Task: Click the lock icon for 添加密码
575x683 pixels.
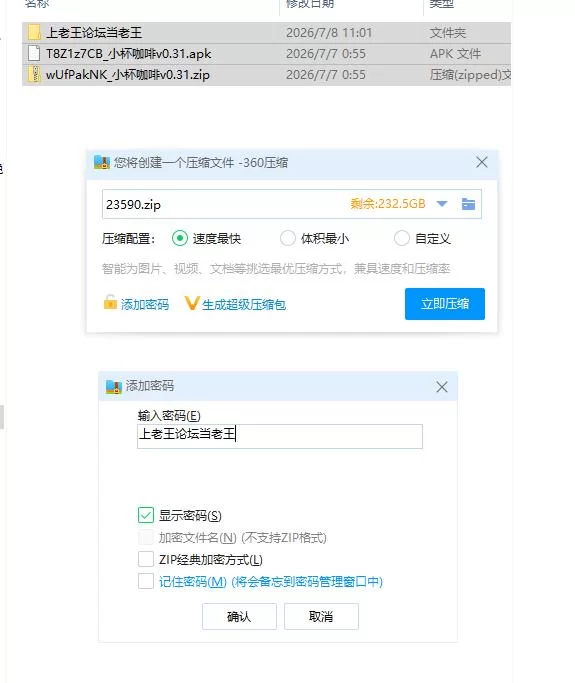Action: click(x=110, y=302)
